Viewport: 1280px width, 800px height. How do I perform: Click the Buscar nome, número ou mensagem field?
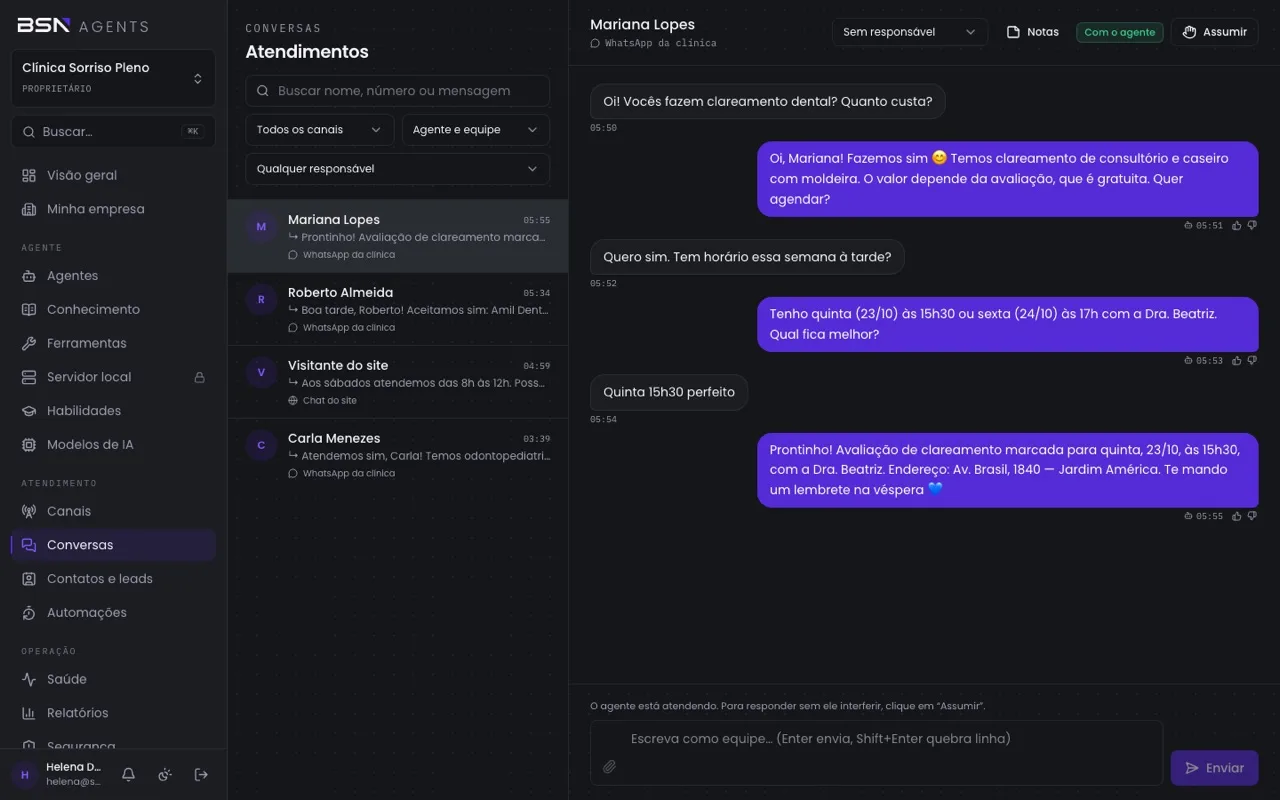[x=398, y=91]
